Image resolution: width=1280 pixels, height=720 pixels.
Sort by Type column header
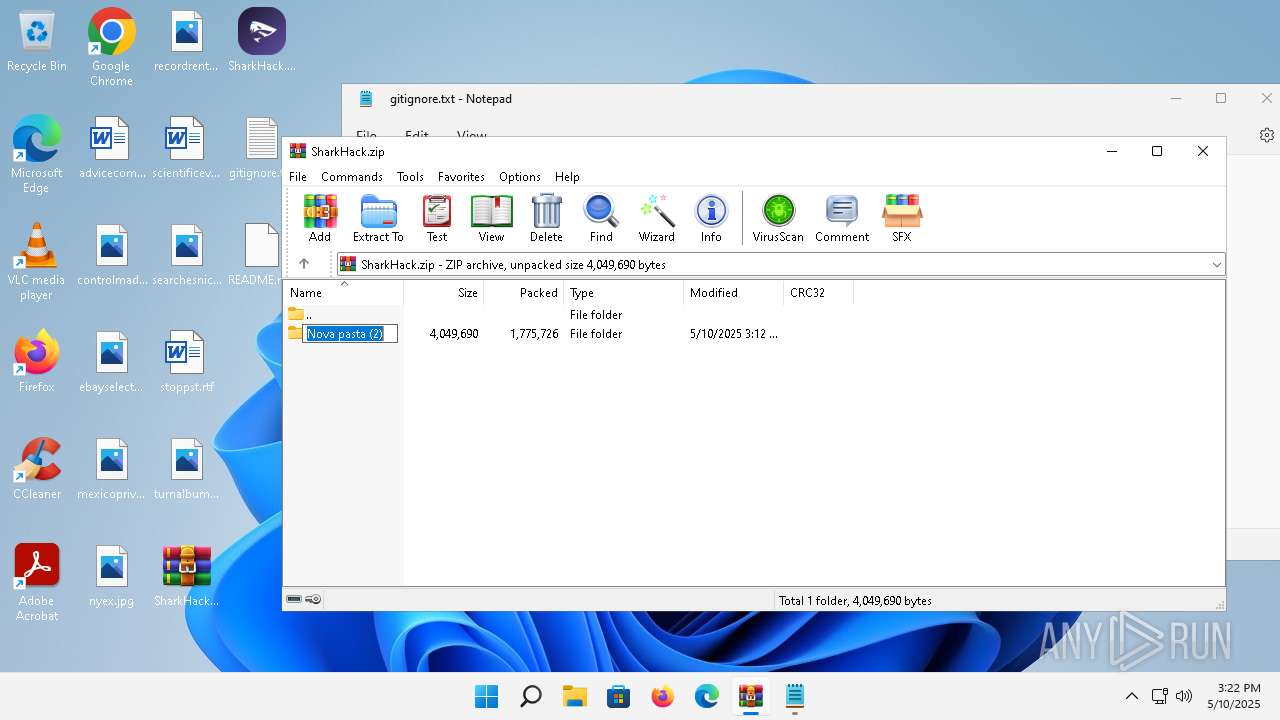pos(624,293)
